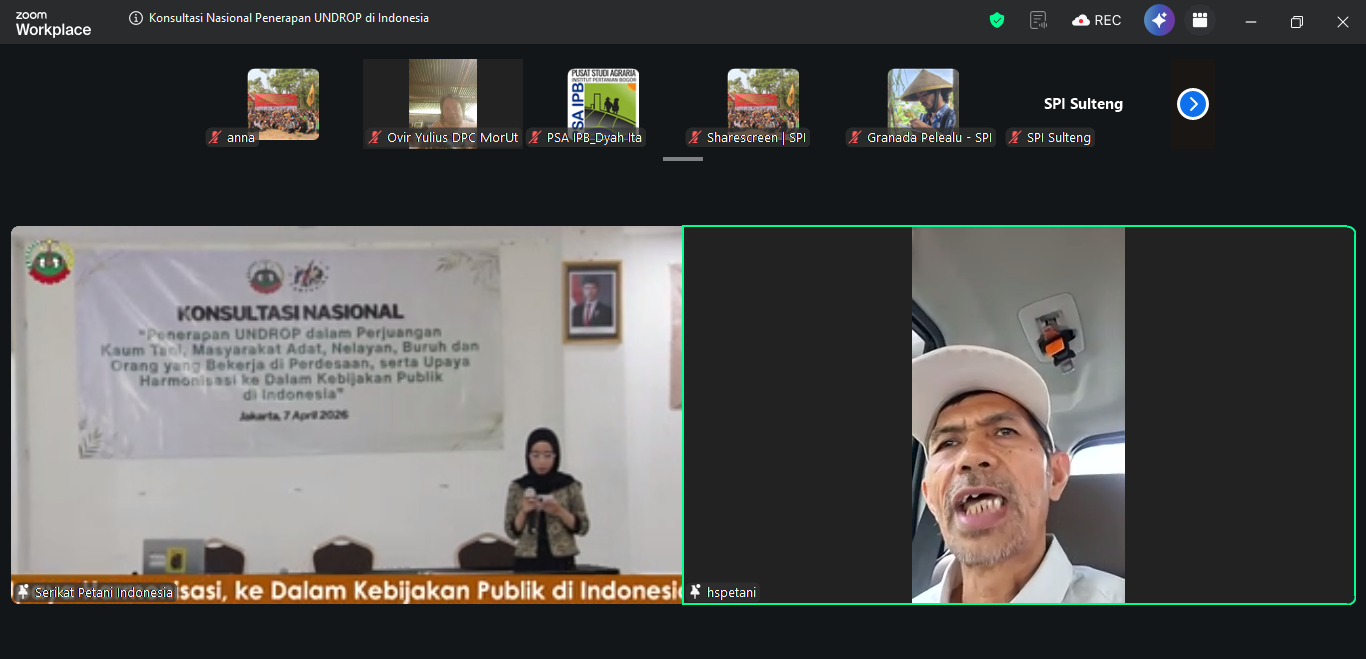Click the green encryption shield icon
This screenshot has width=1366, height=659.
996,20
